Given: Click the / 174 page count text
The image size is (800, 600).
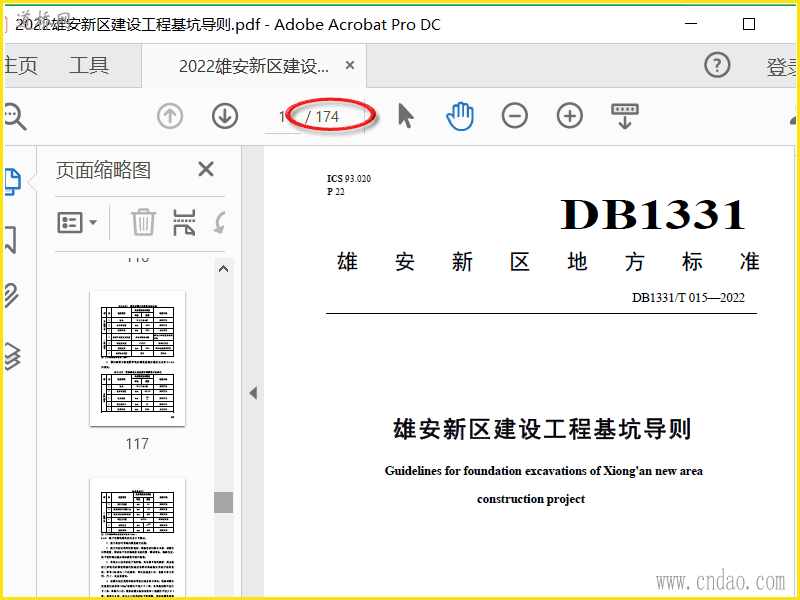Looking at the screenshot, I should (322, 117).
